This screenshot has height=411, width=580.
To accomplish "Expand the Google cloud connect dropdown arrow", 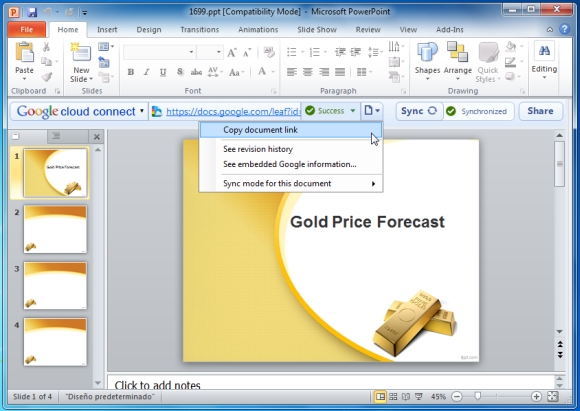I will coord(142,111).
